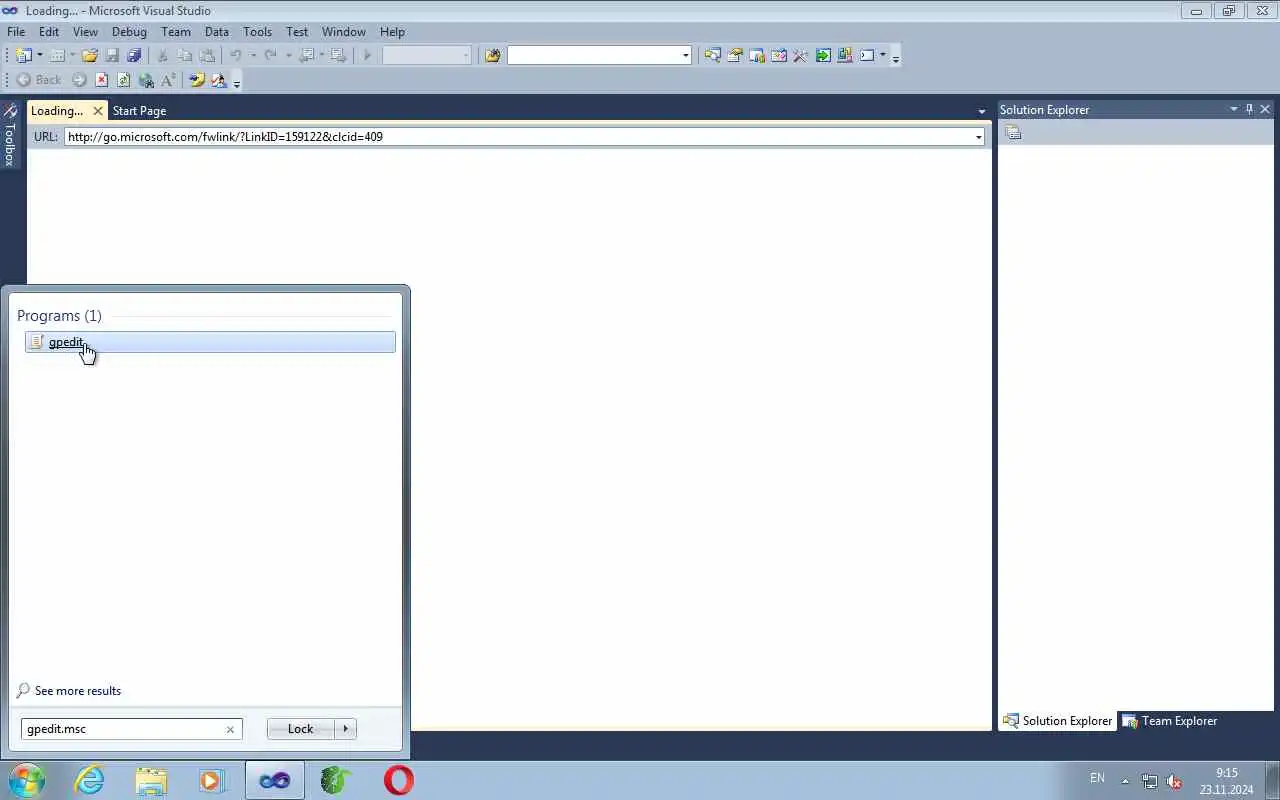Click the Open File folder icon
Image resolution: width=1280 pixels, height=800 pixels.
point(90,56)
